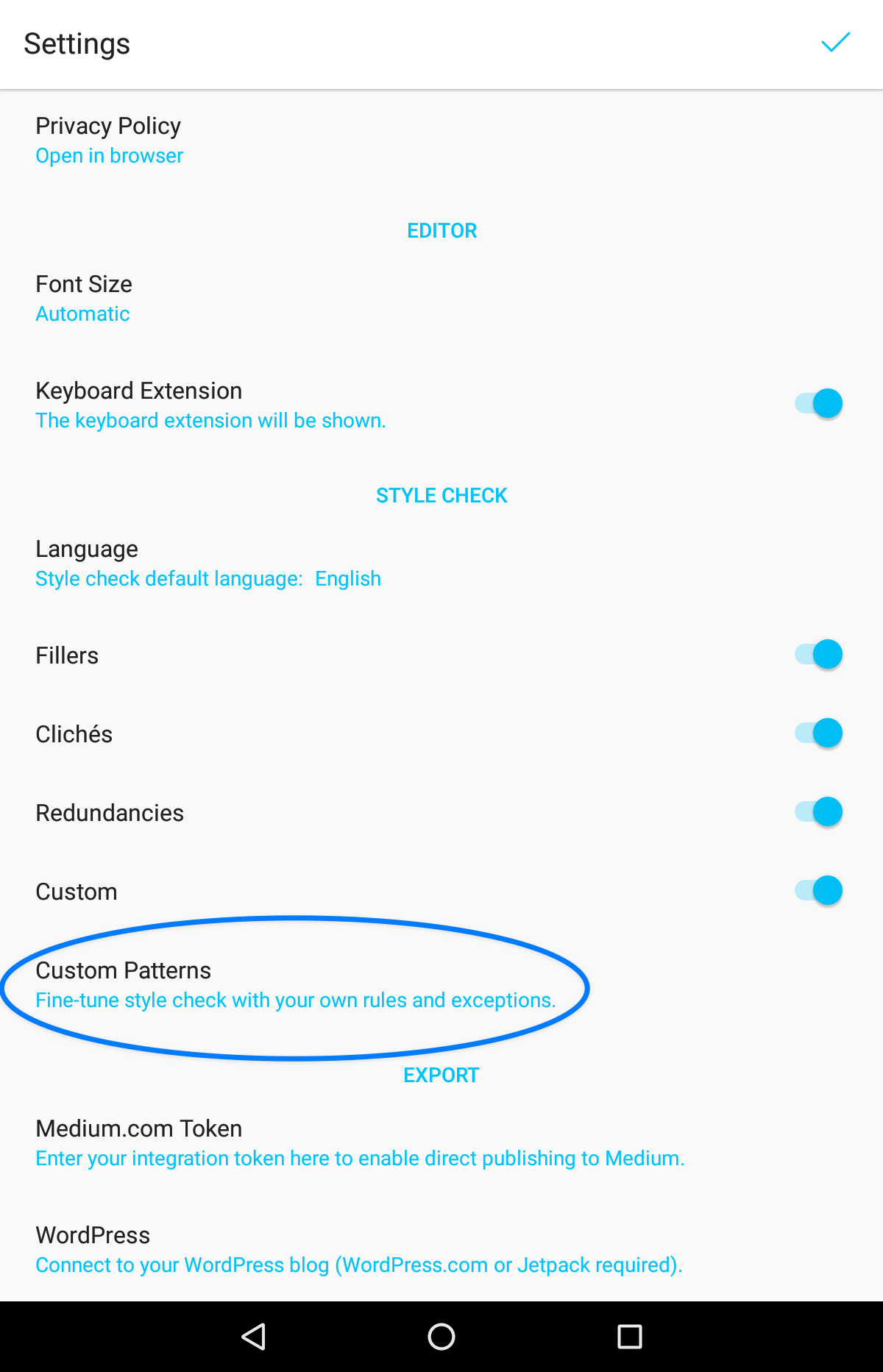Image resolution: width=883 pixels, height=1372 pixels.
Task: Open the Font Size setting
Action: 441,298
